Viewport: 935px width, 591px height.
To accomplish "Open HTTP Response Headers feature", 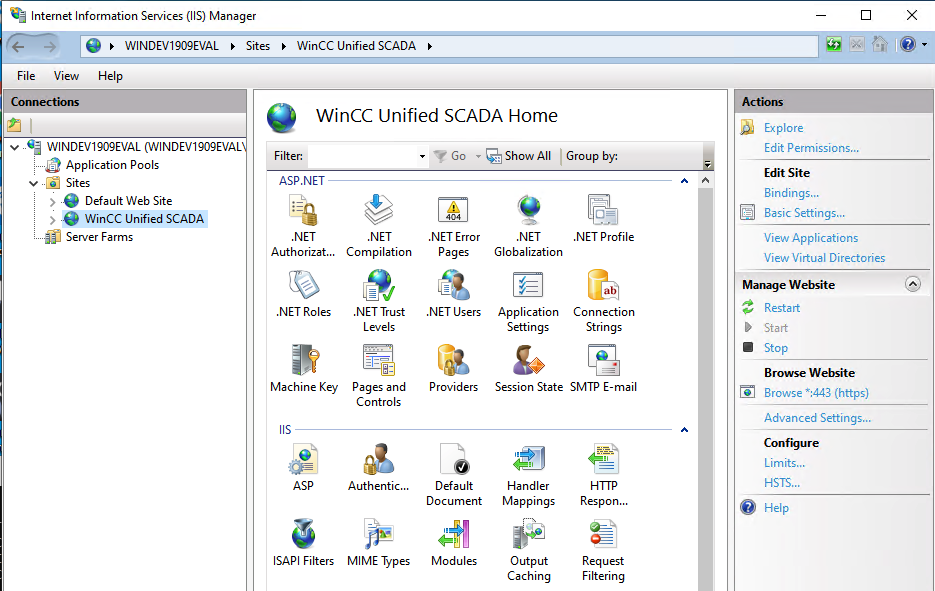I will pyautogui.click(x=603, y=475).
